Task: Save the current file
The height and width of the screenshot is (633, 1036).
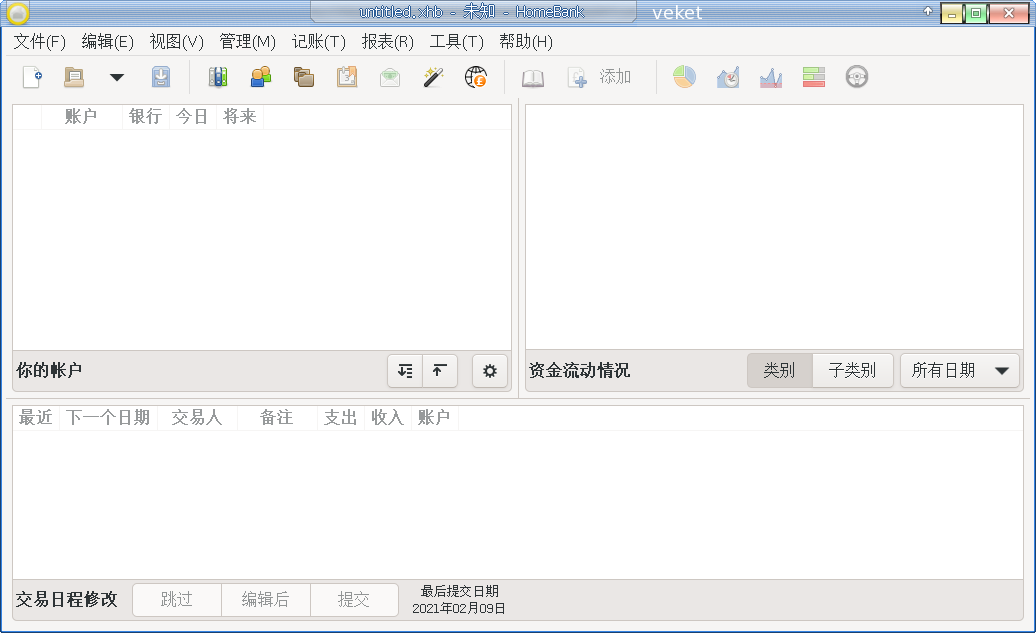Action: [x=161, y=77]
